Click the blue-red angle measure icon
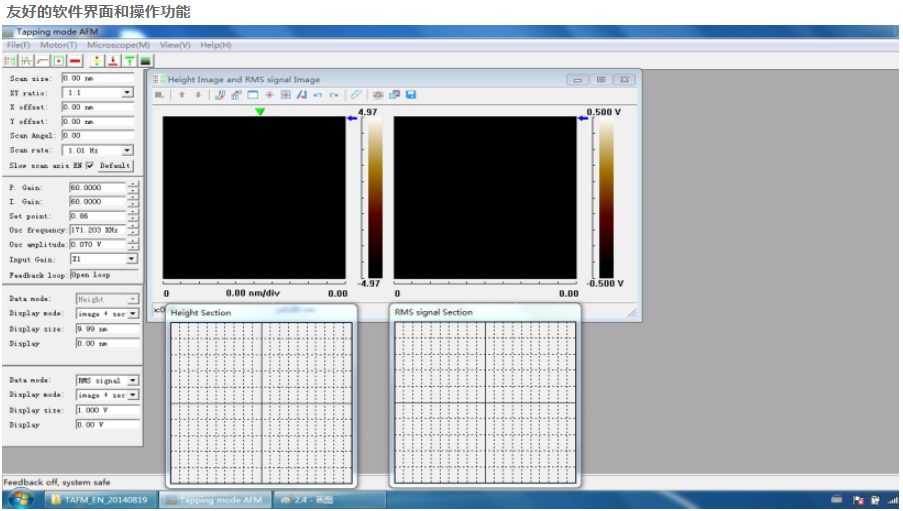The width and height of the screenshot is (903, 511). 302,95
